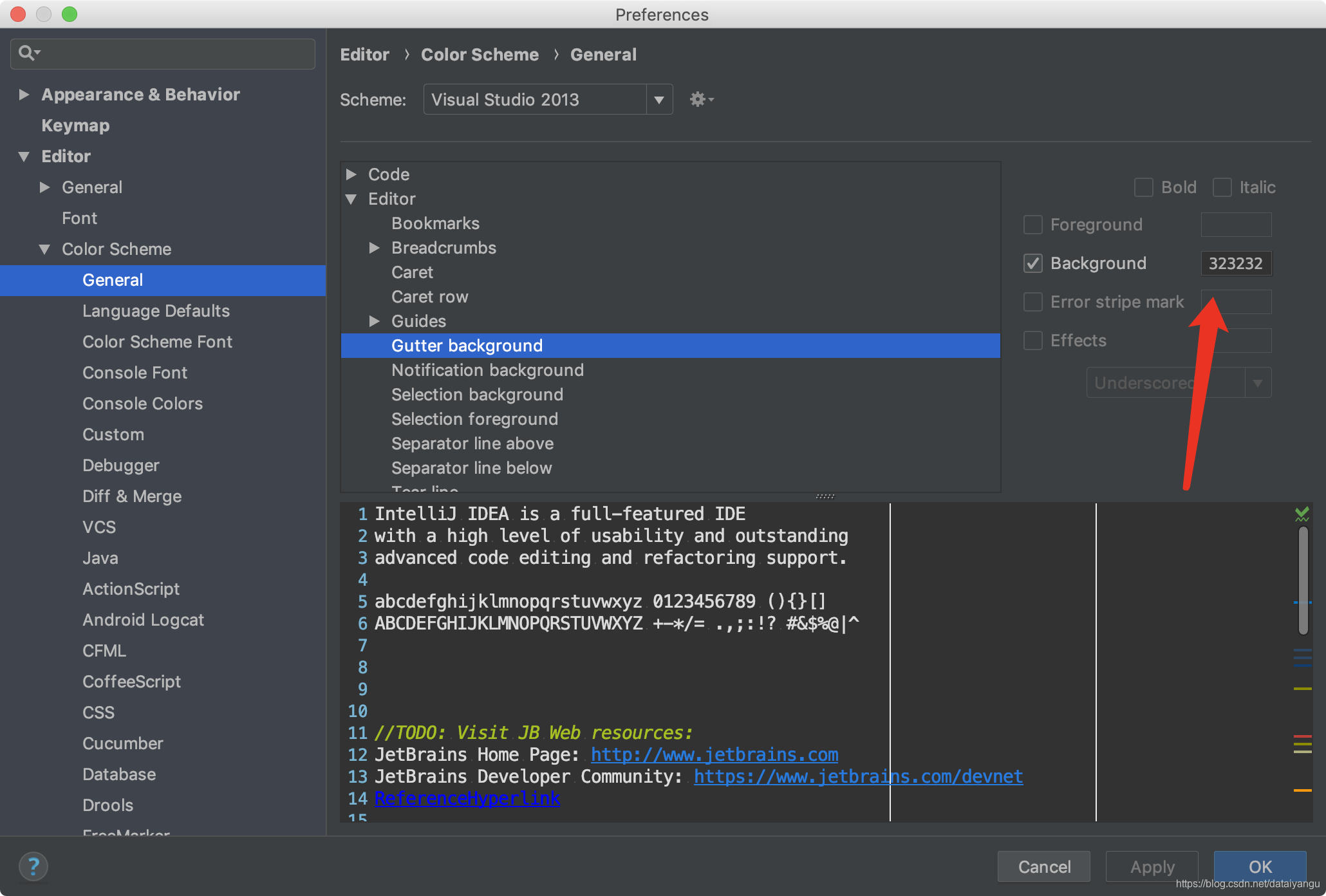1326x896 pixels.
Task: Click the OK button
Action: click(x=1260, y=866)
